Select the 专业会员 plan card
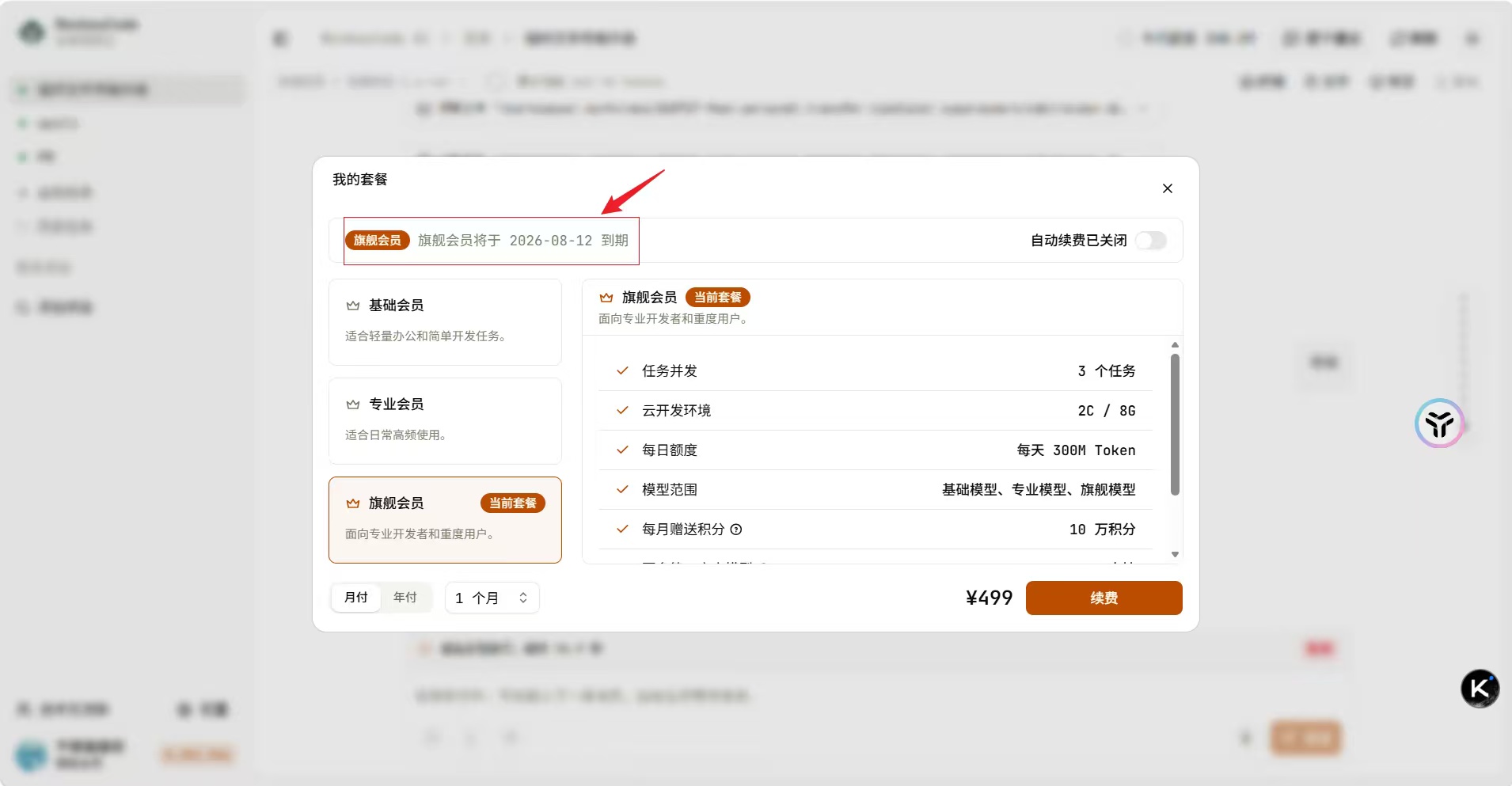 [x=445, y=420]
